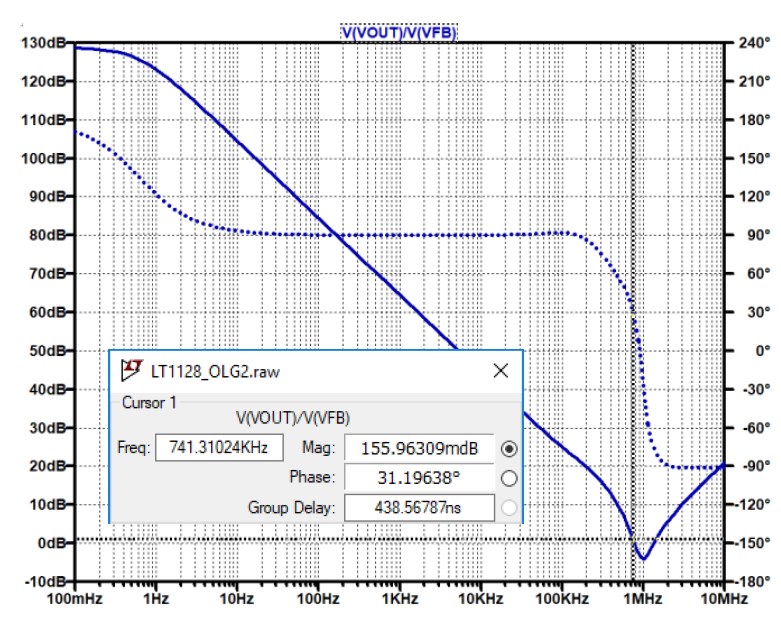The image size is (781, 617).
Task: Click the Mag field showing 155.96309mdB
Action: [419, 448]
